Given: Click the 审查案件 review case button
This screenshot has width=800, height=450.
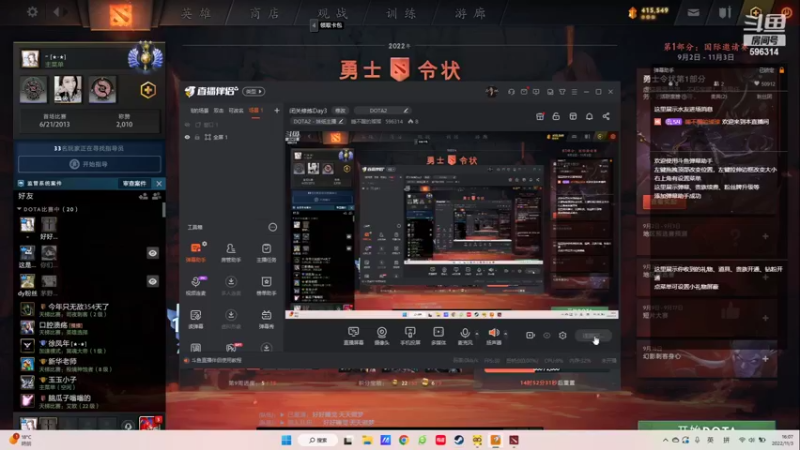Looking at the screenshot, I should (135, 183).
